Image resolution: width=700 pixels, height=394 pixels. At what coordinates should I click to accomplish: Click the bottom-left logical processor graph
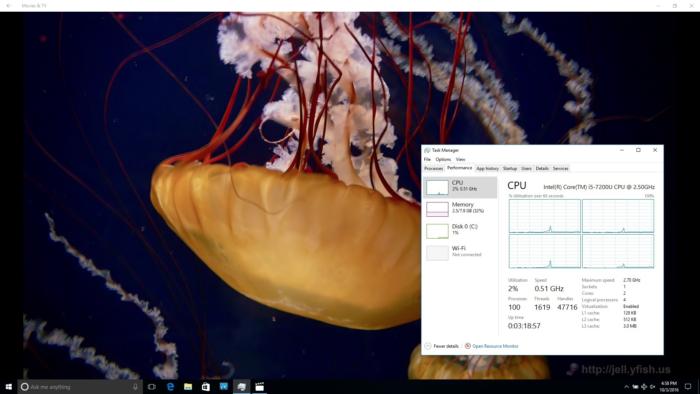pyautogui.click(x=545, y=251)
